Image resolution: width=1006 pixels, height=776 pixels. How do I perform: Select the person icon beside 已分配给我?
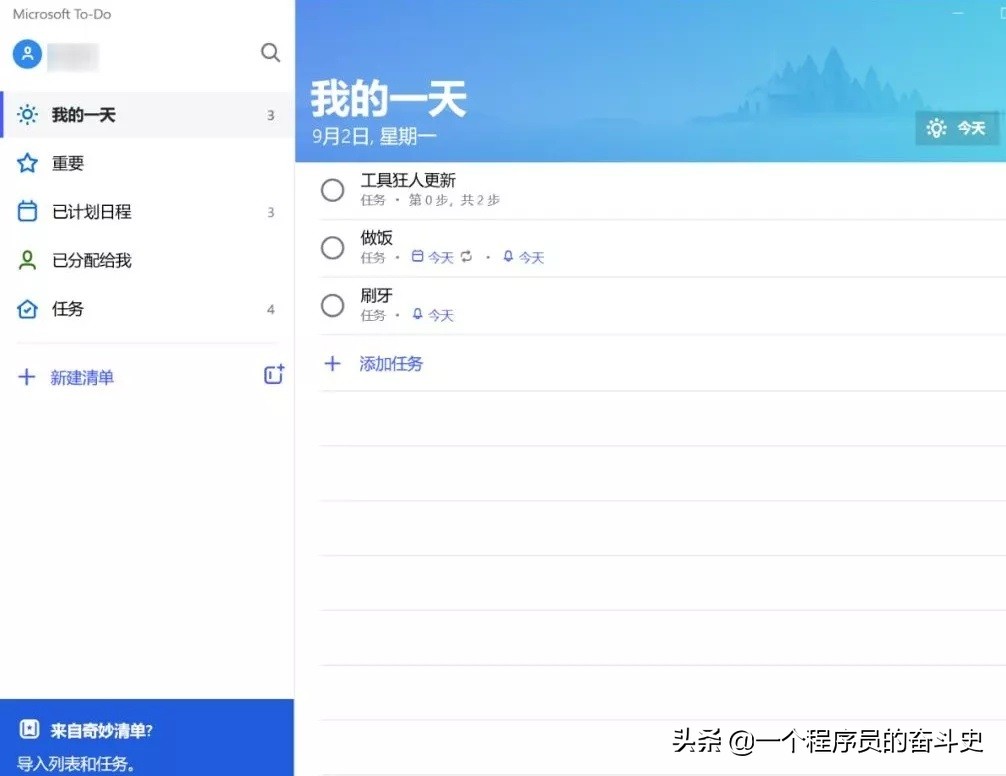point(27,260)
